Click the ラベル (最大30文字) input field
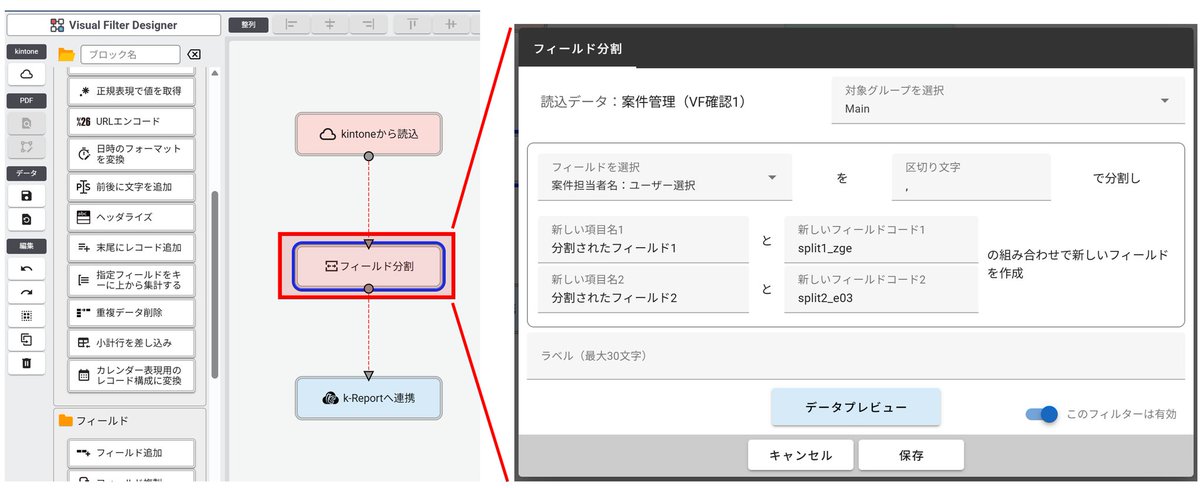 point(856,357)
